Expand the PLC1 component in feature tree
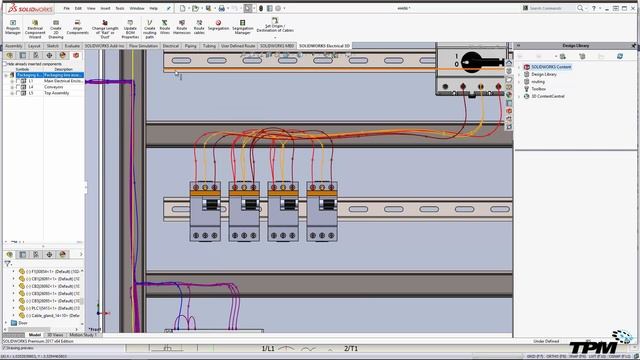 click(x=13, y=308)
